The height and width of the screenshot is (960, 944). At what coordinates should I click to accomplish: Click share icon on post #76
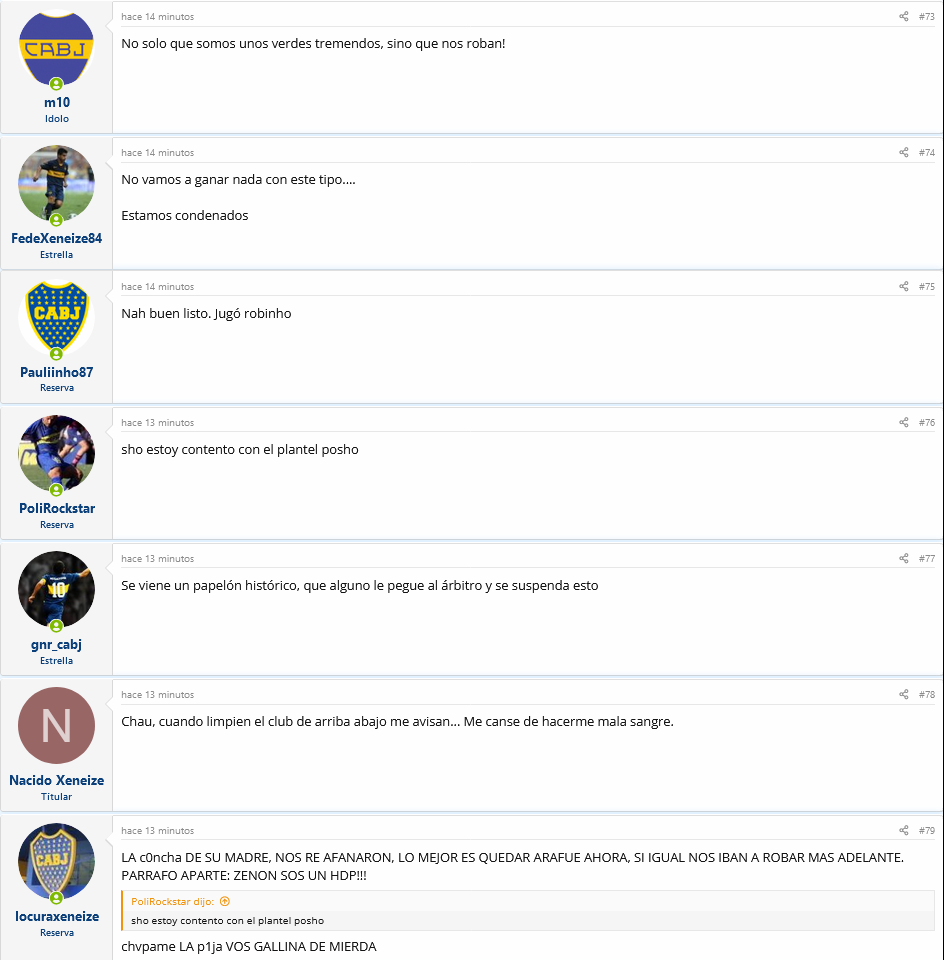(x=903, y=422)
